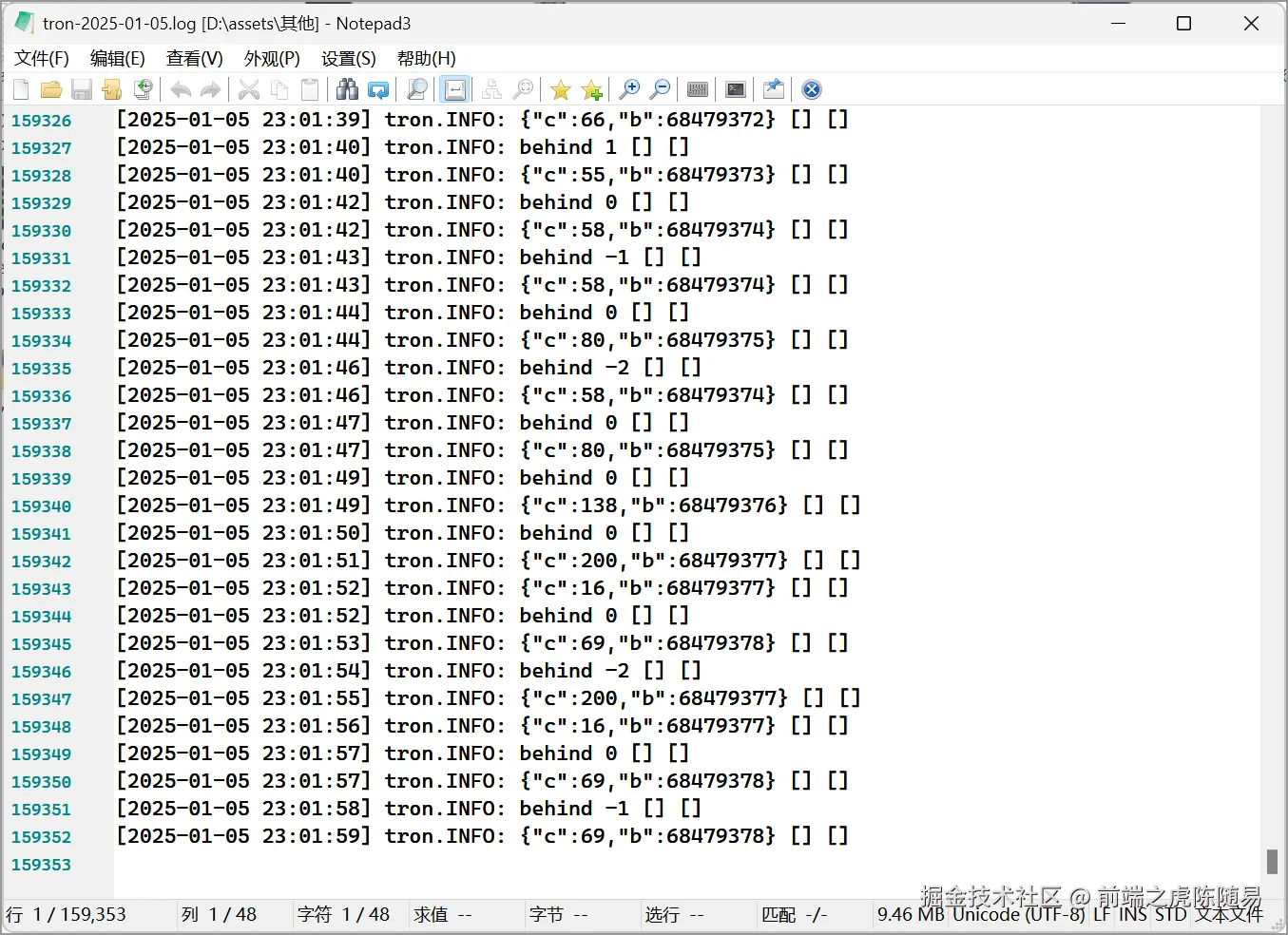Open Find with the binoculars icon
This screenshot has width=1288, height=935.
pos(348,89)
